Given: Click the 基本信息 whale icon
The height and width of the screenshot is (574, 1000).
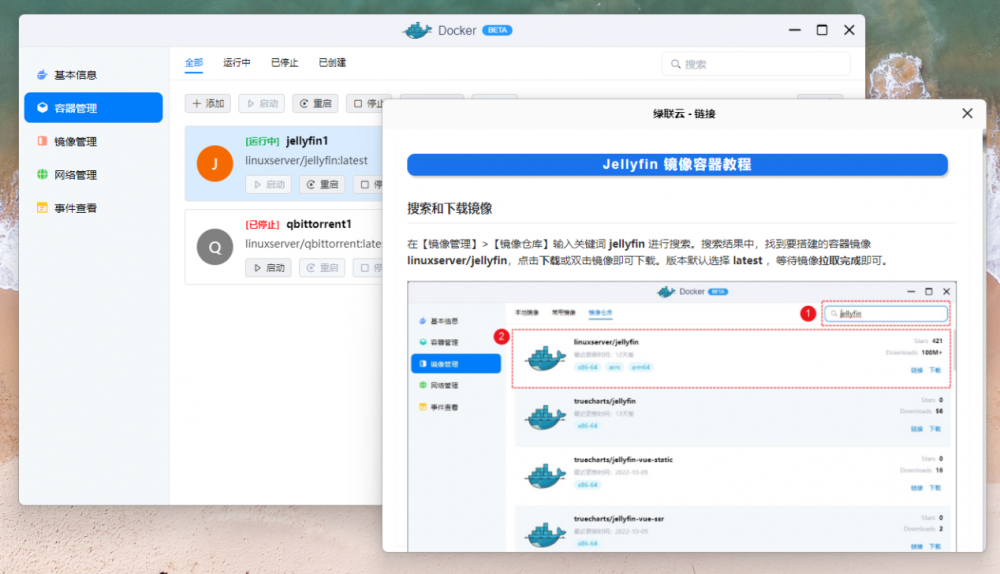Looking at the screenshot, I should pos(42,75).
